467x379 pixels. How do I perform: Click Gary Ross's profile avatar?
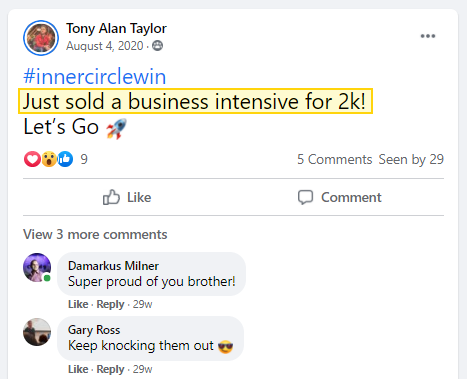click(37, 332)
